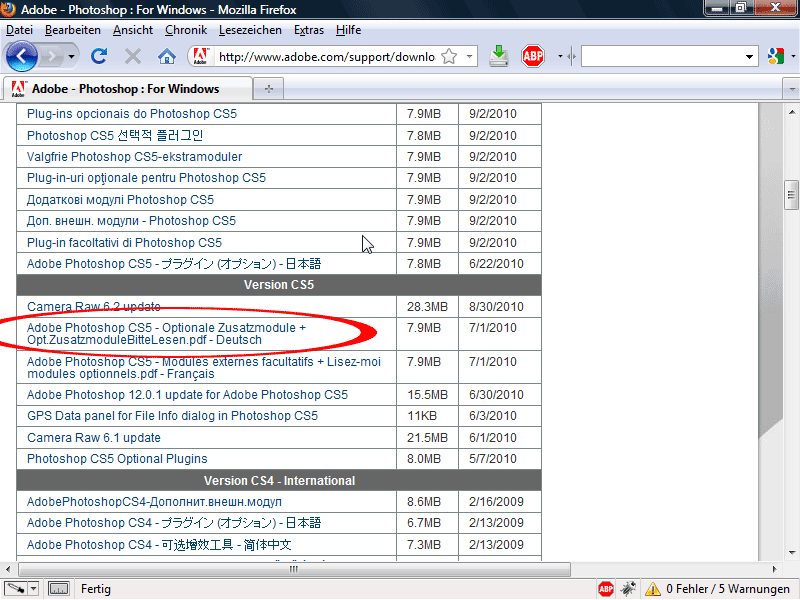
Task: Open the back/forward history dropdown
Action: pos(71,56)
